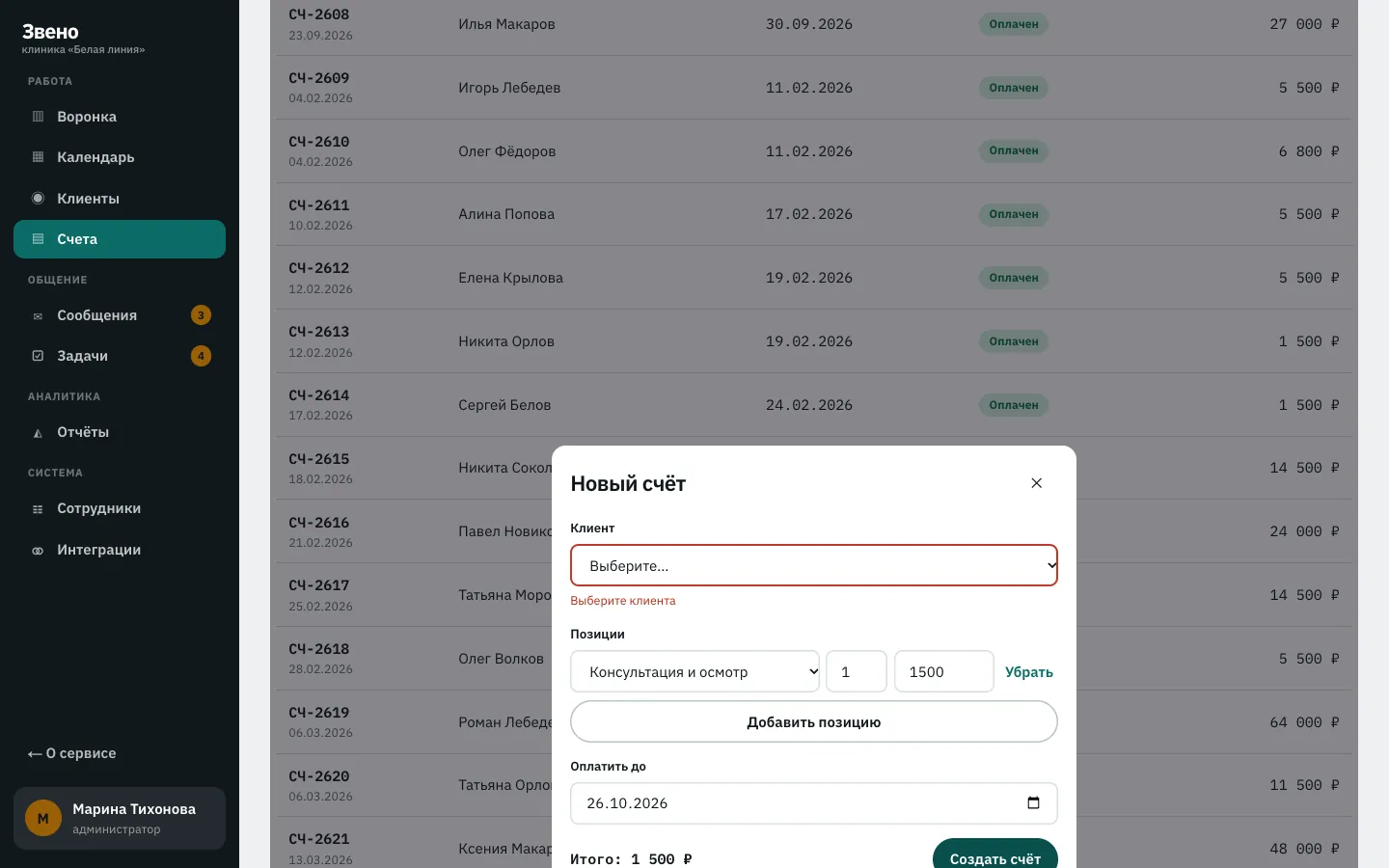Click the Создать счёт button

point(994,854)
